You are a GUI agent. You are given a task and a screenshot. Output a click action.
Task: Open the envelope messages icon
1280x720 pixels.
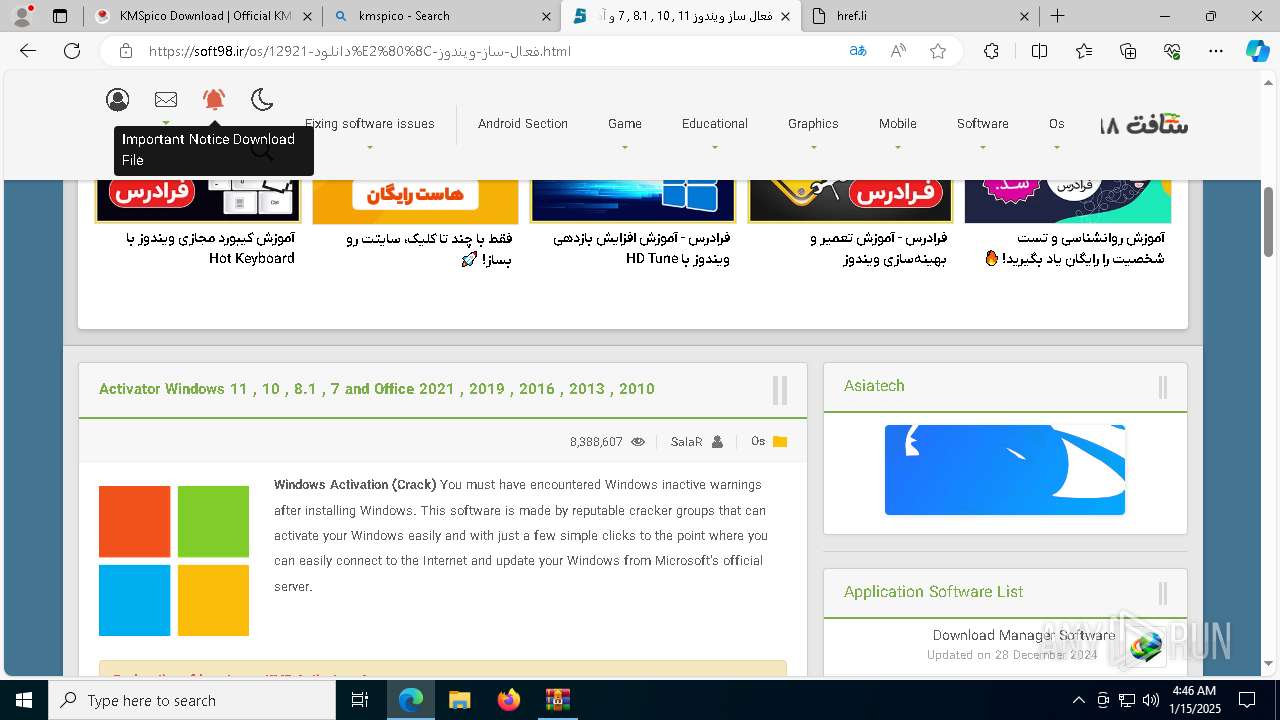tap(166, 99)
